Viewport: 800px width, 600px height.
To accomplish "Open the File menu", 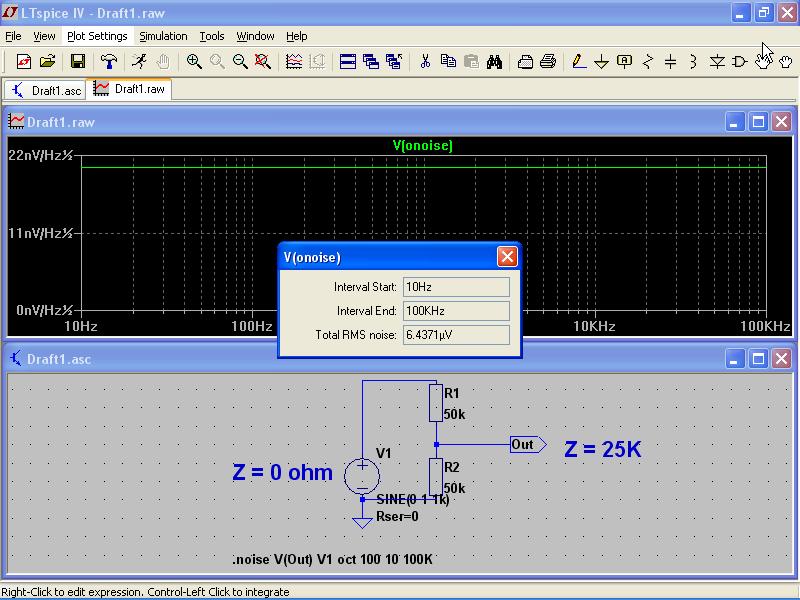I will [13, 36].
